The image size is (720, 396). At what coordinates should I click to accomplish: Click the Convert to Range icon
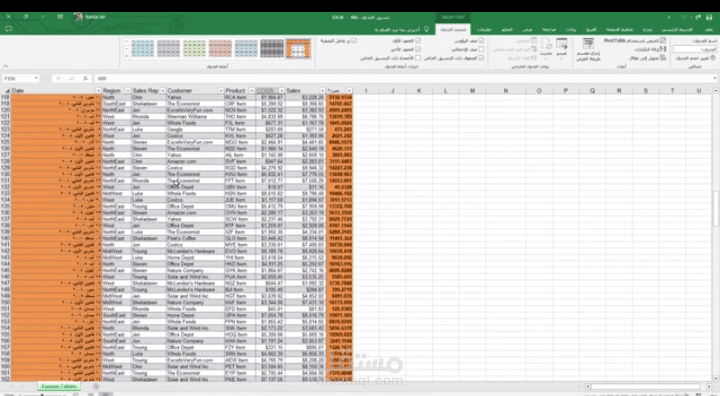[x=663, y=58]
